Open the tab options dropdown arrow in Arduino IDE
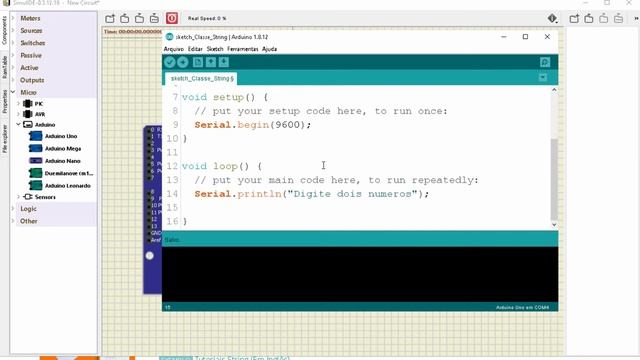The image size is (640, 360). (542, 78)
